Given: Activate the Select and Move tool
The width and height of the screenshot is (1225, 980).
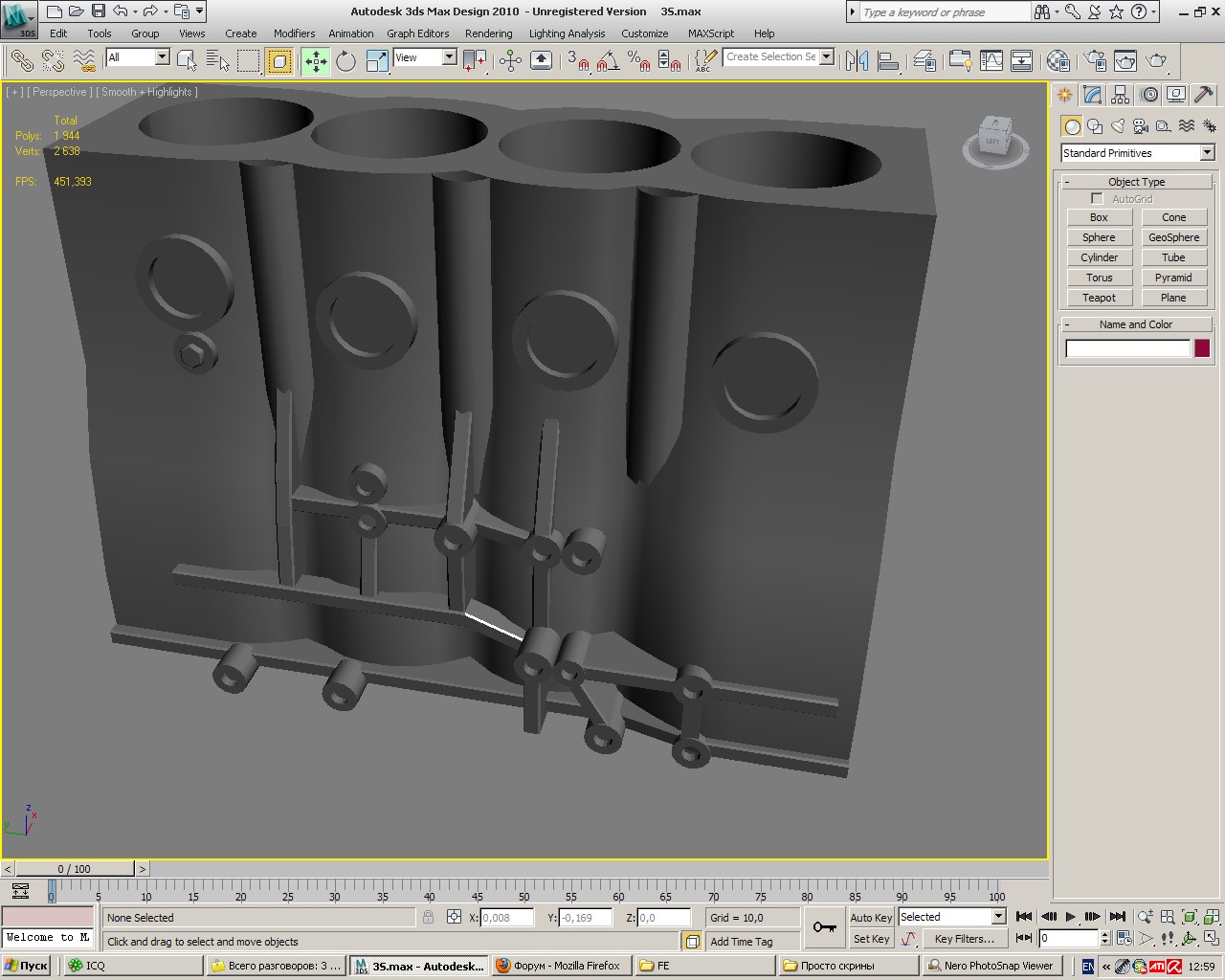Looking at the screenshot, I should 315,61.
